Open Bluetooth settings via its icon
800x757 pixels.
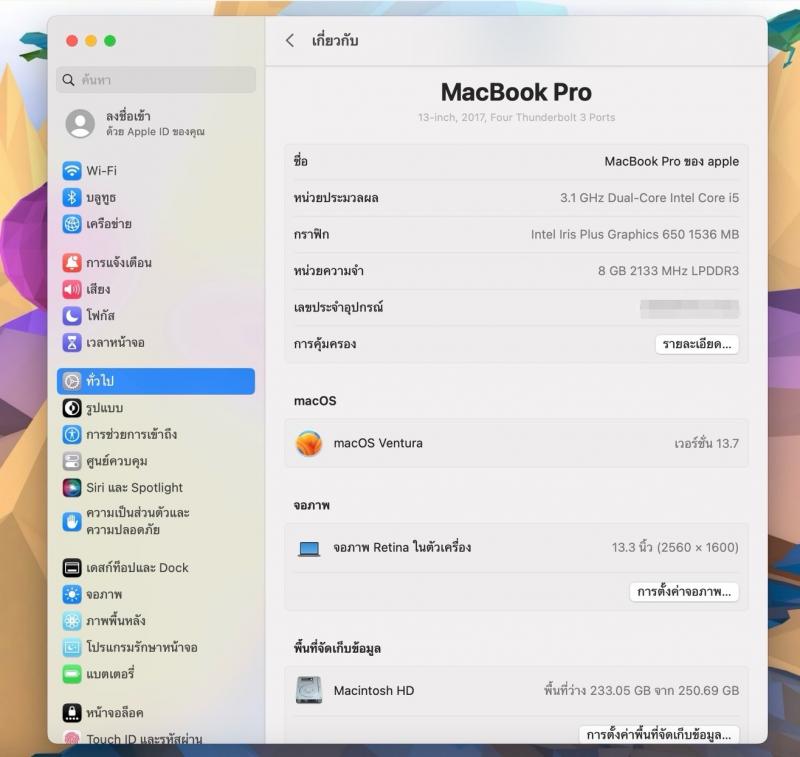[x=72, y=197]
